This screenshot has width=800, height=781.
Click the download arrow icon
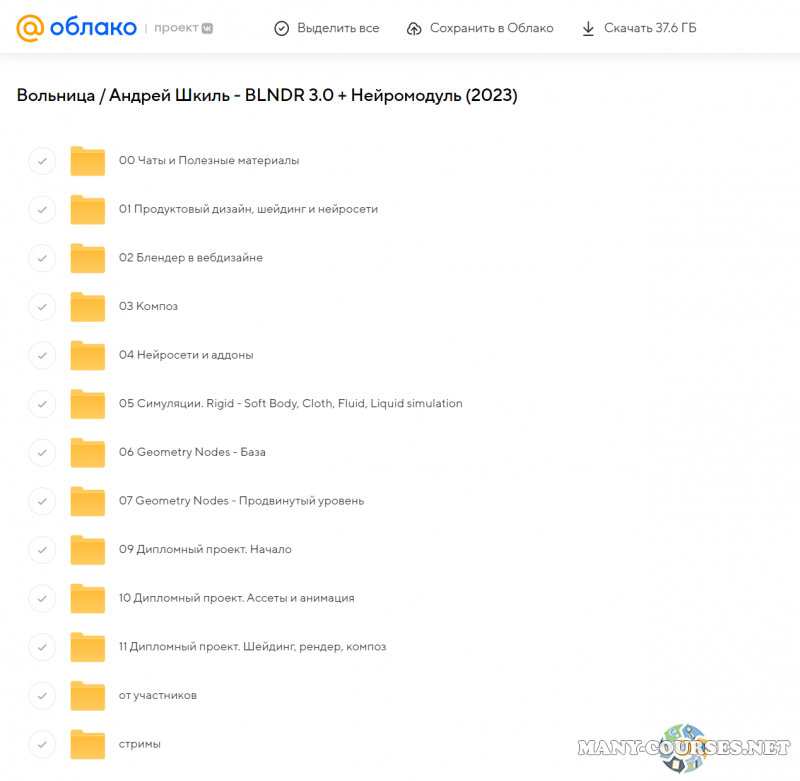588,28
